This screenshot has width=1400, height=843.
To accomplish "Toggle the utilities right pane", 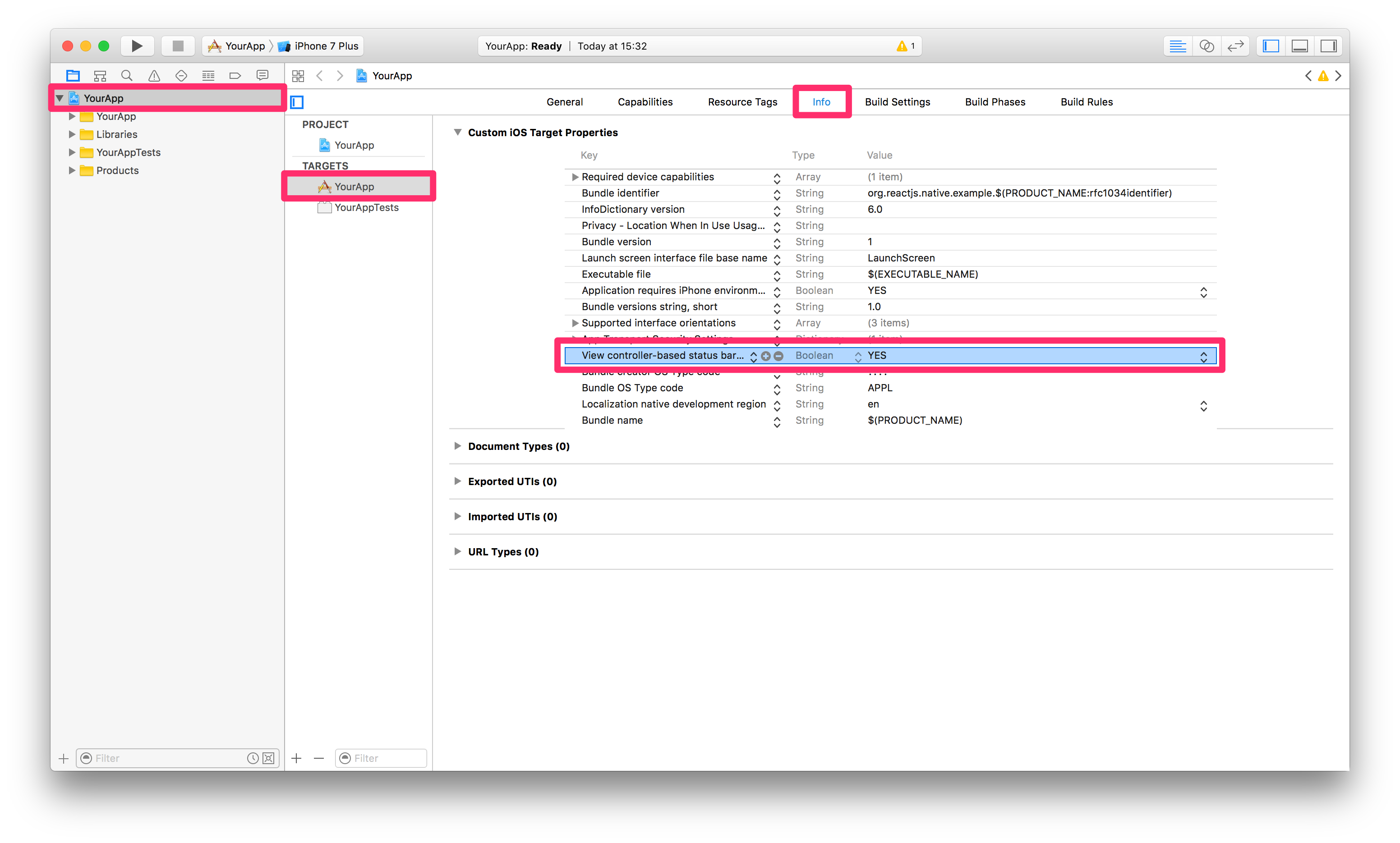I will click(1328, 46).
